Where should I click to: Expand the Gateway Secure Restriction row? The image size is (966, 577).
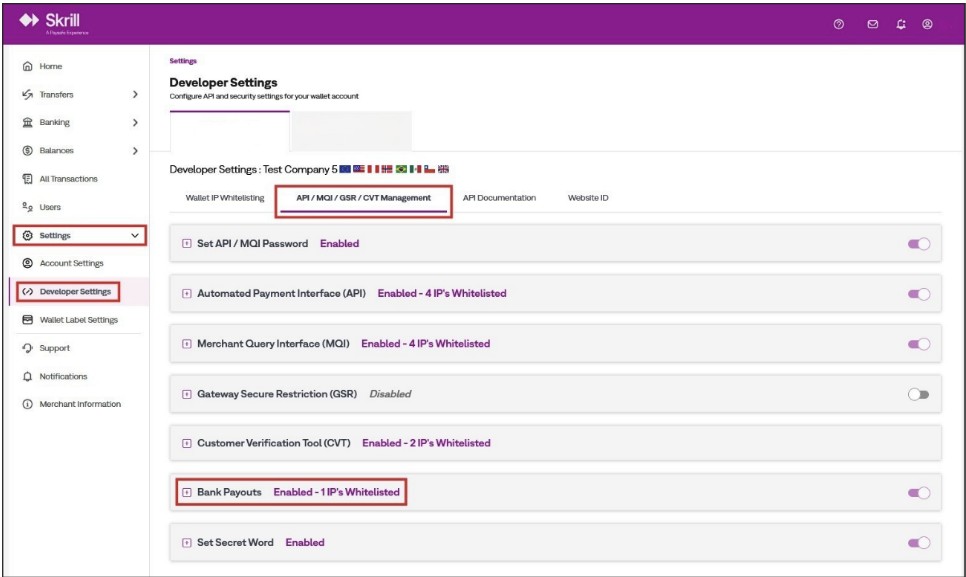187,394
